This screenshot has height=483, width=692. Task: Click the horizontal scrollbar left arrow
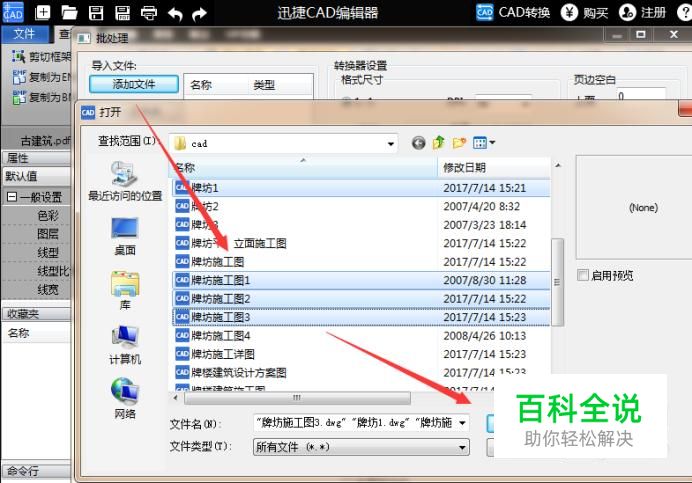pyautogui.click(x=176, y=398)
